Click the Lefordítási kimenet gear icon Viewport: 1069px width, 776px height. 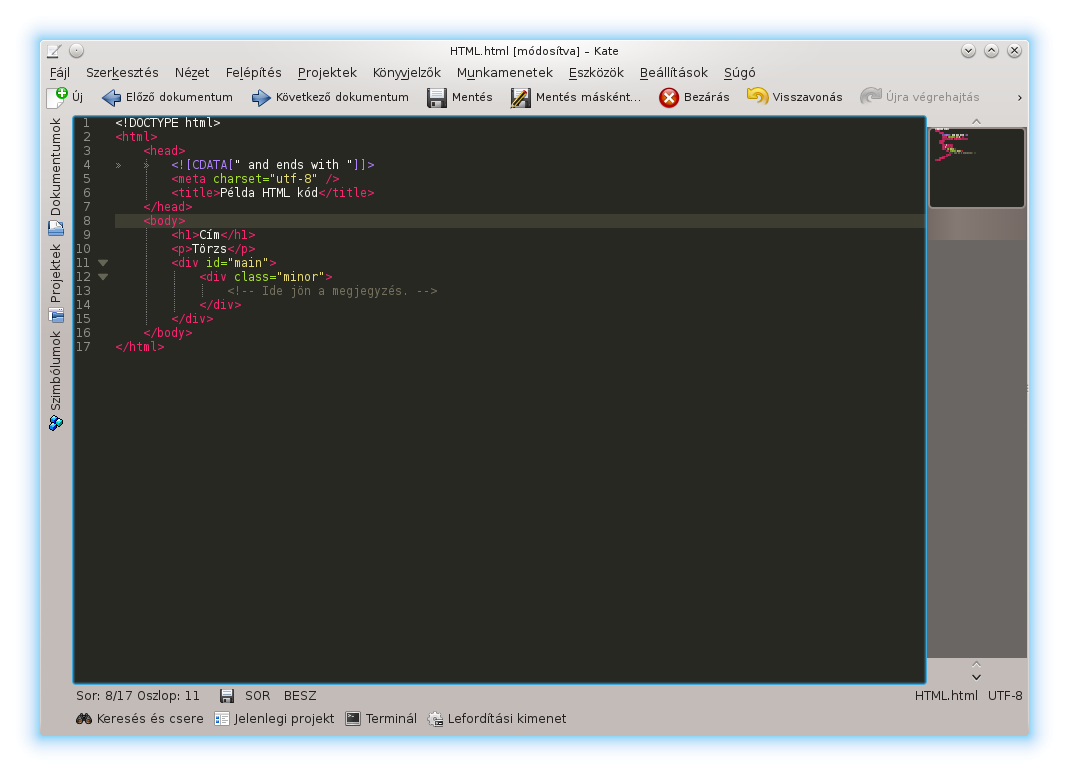coord(435,719)
